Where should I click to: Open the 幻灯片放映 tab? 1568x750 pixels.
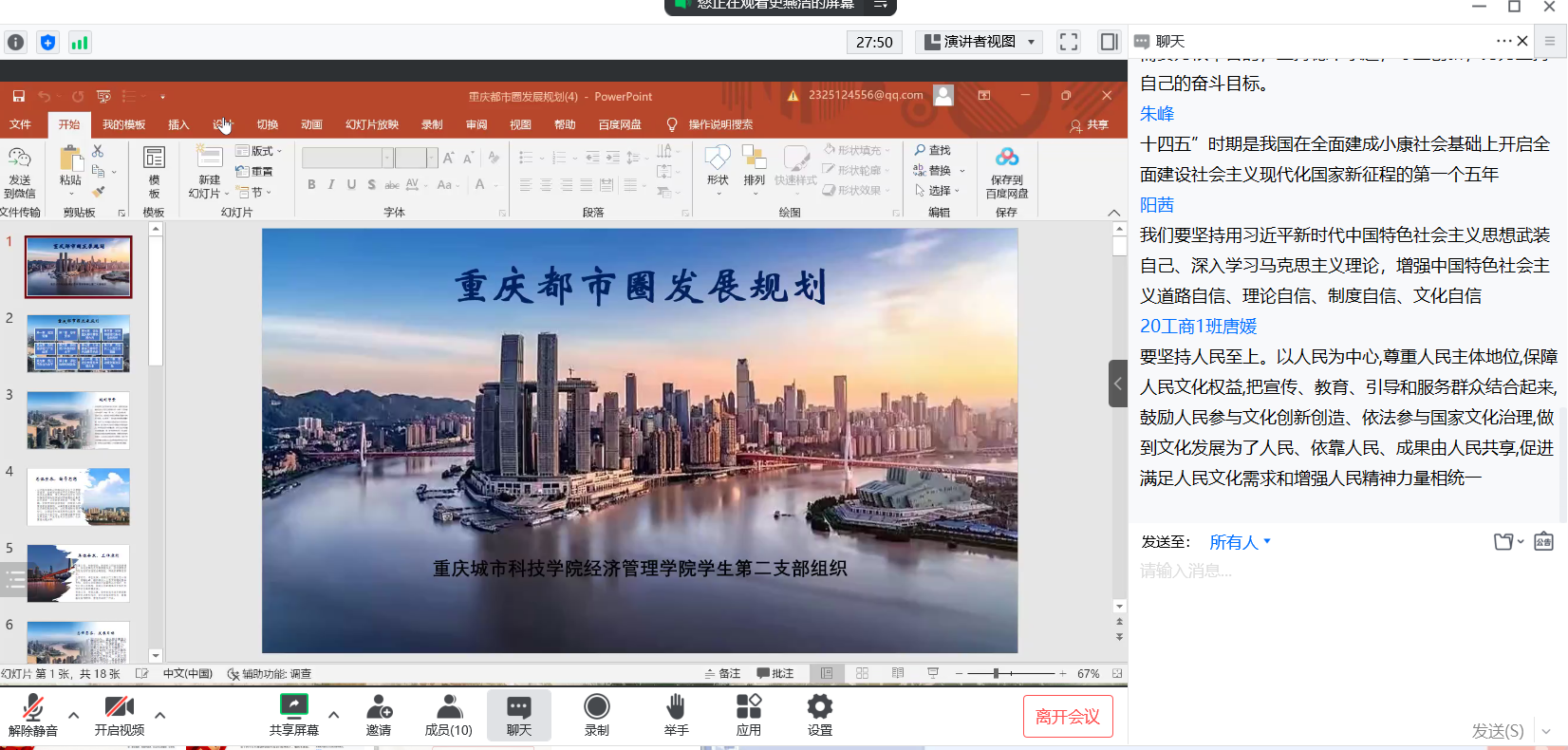click(x=372, y=124)
